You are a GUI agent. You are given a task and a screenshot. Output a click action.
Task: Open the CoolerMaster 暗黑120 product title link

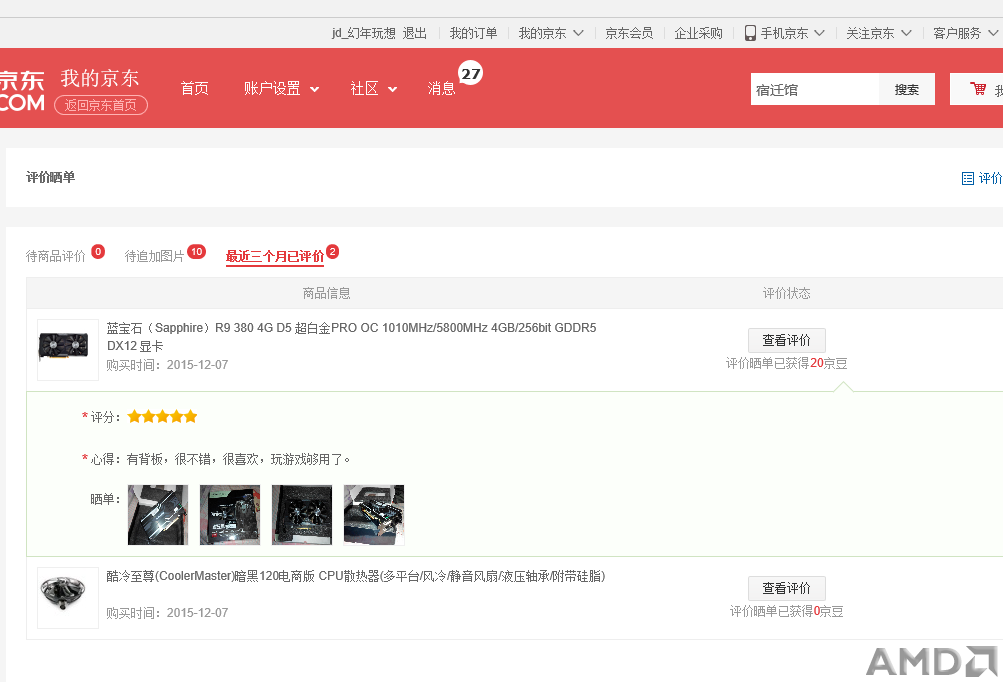tap(356, 576)
